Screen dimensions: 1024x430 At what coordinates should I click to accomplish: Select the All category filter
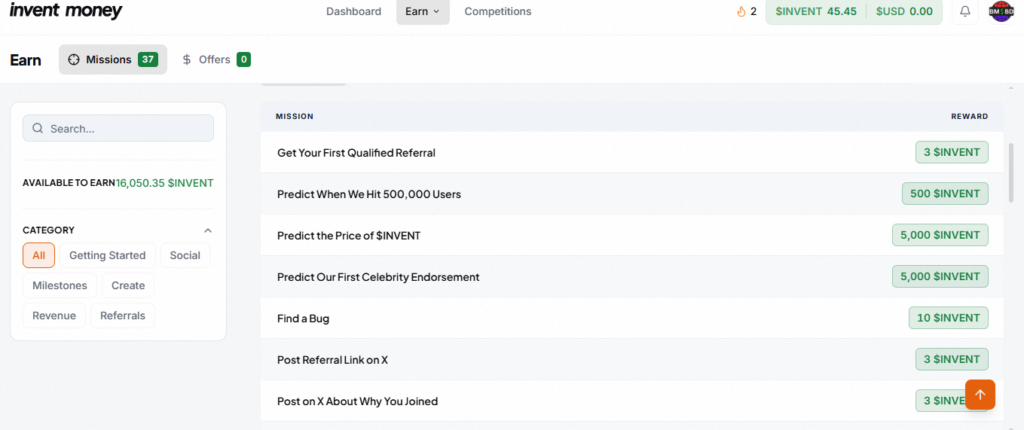(38, 255)
